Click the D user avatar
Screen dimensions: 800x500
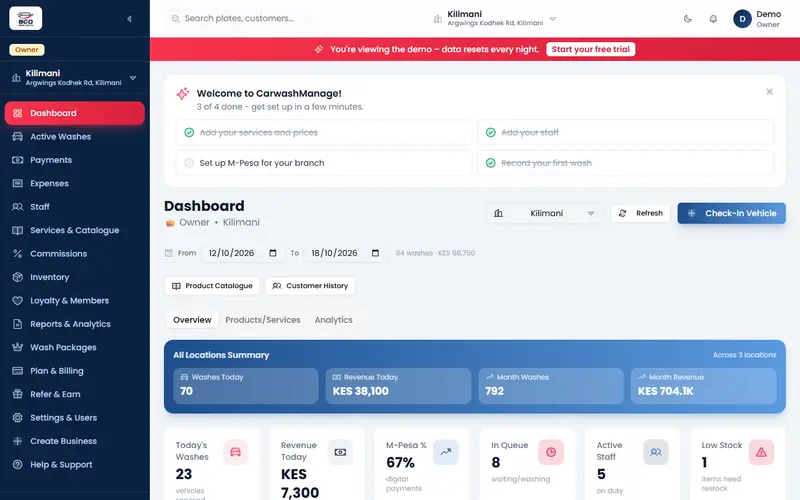point(742,19)
